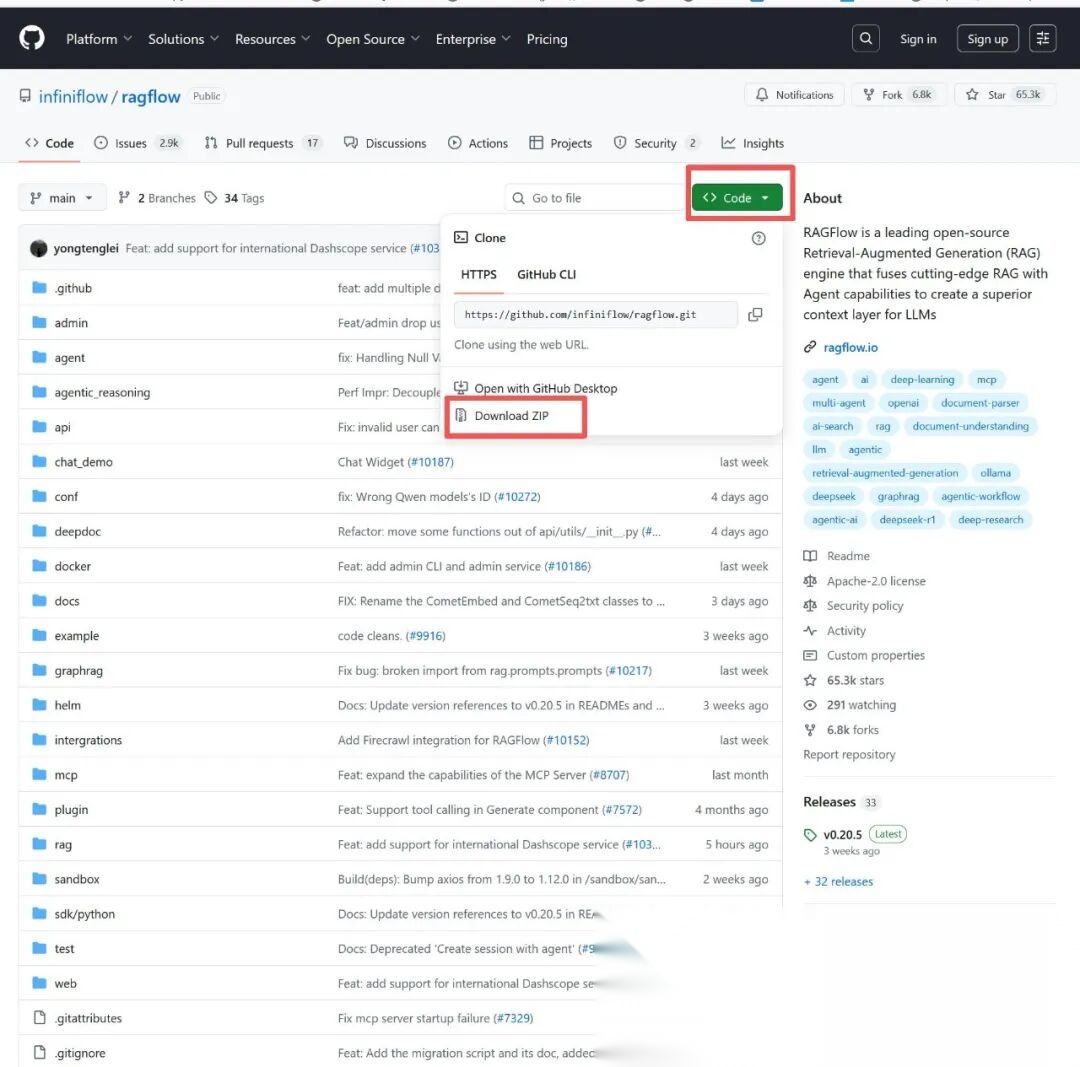Viewport: 1080px width, 1067px height.
Task: Star the ragflow repository
Action: point(1004,95)
